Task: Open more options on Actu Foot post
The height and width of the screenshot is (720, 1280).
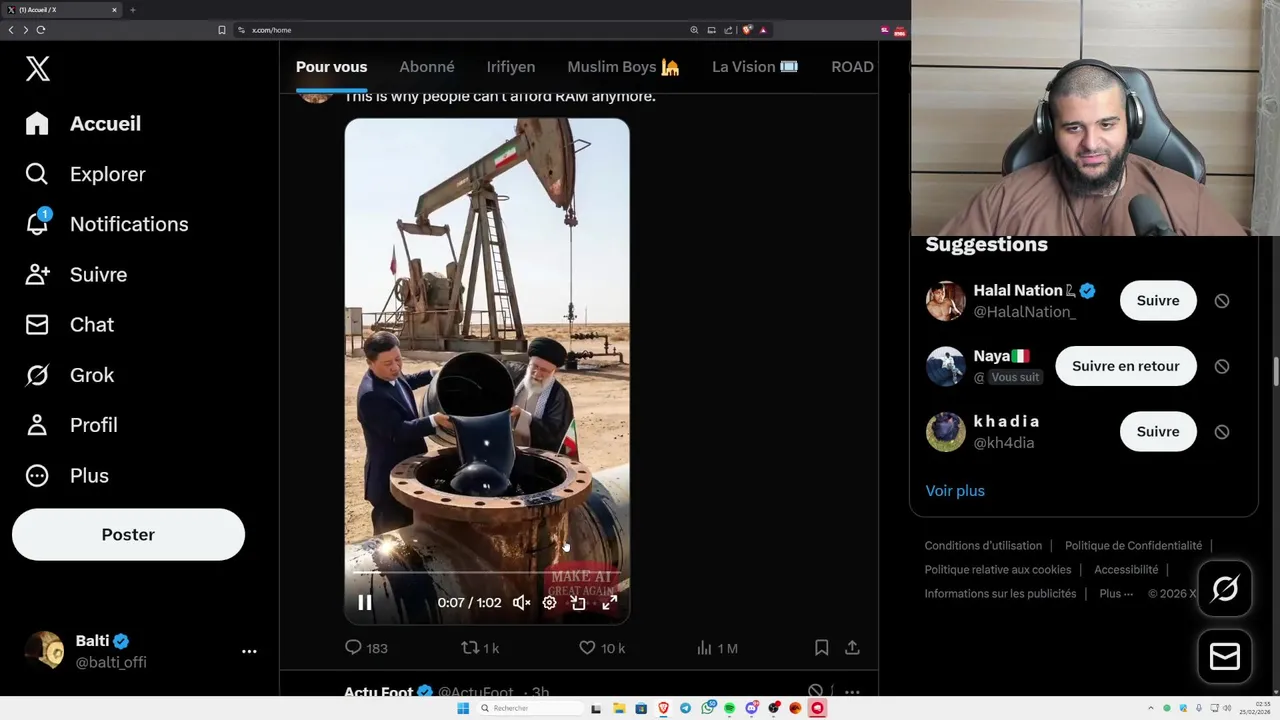Action: coord(852,692)
